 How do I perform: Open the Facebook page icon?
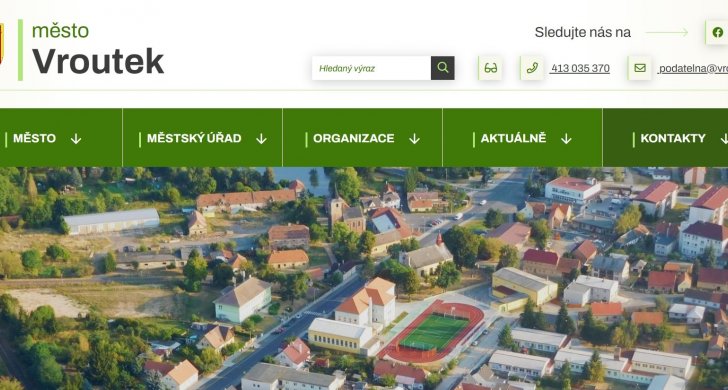[717, 32]
